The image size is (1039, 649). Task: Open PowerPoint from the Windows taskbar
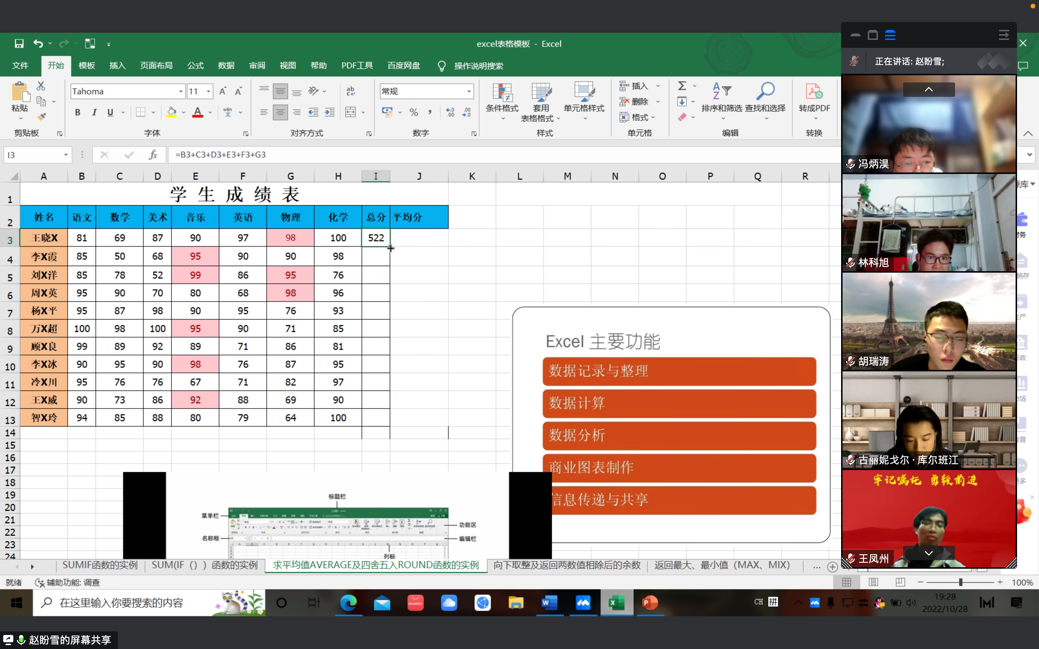650,603
